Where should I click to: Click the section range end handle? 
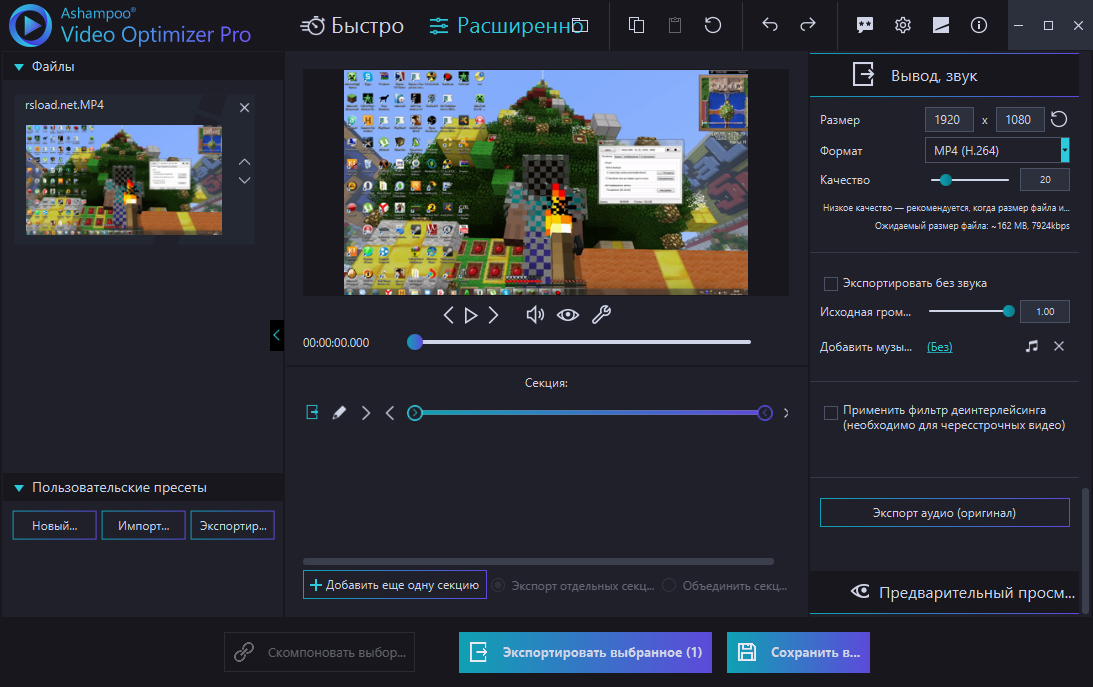click(x=765, y=413)
